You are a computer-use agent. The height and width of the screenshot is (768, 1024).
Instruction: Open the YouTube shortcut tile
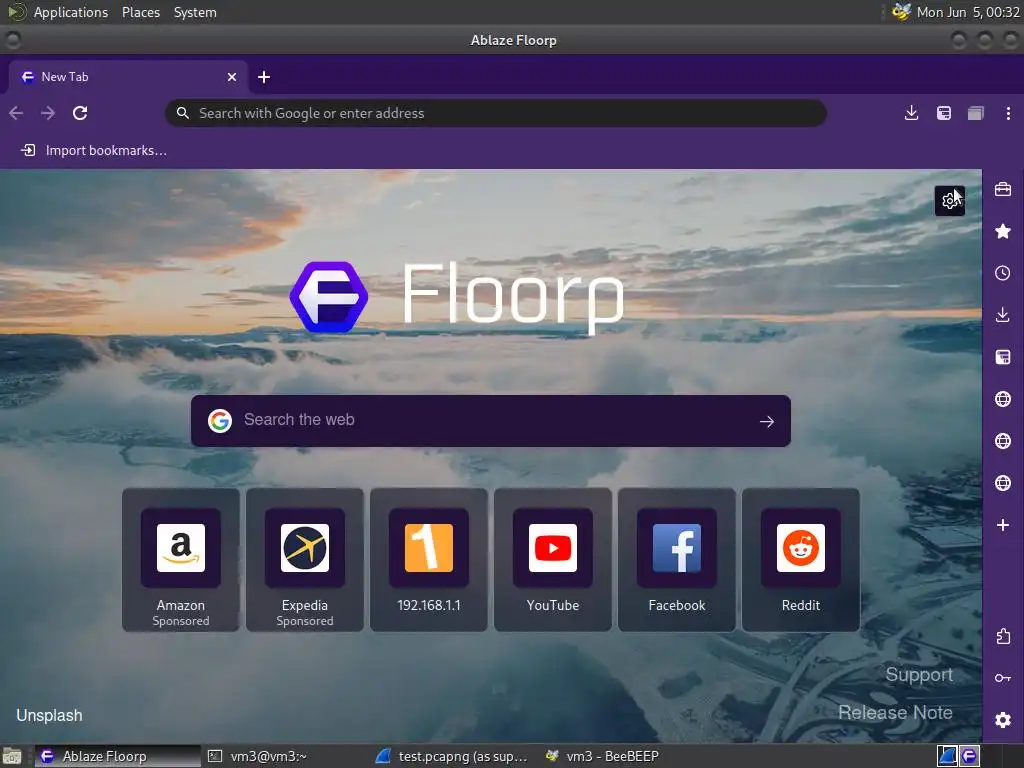click(553, 560)
